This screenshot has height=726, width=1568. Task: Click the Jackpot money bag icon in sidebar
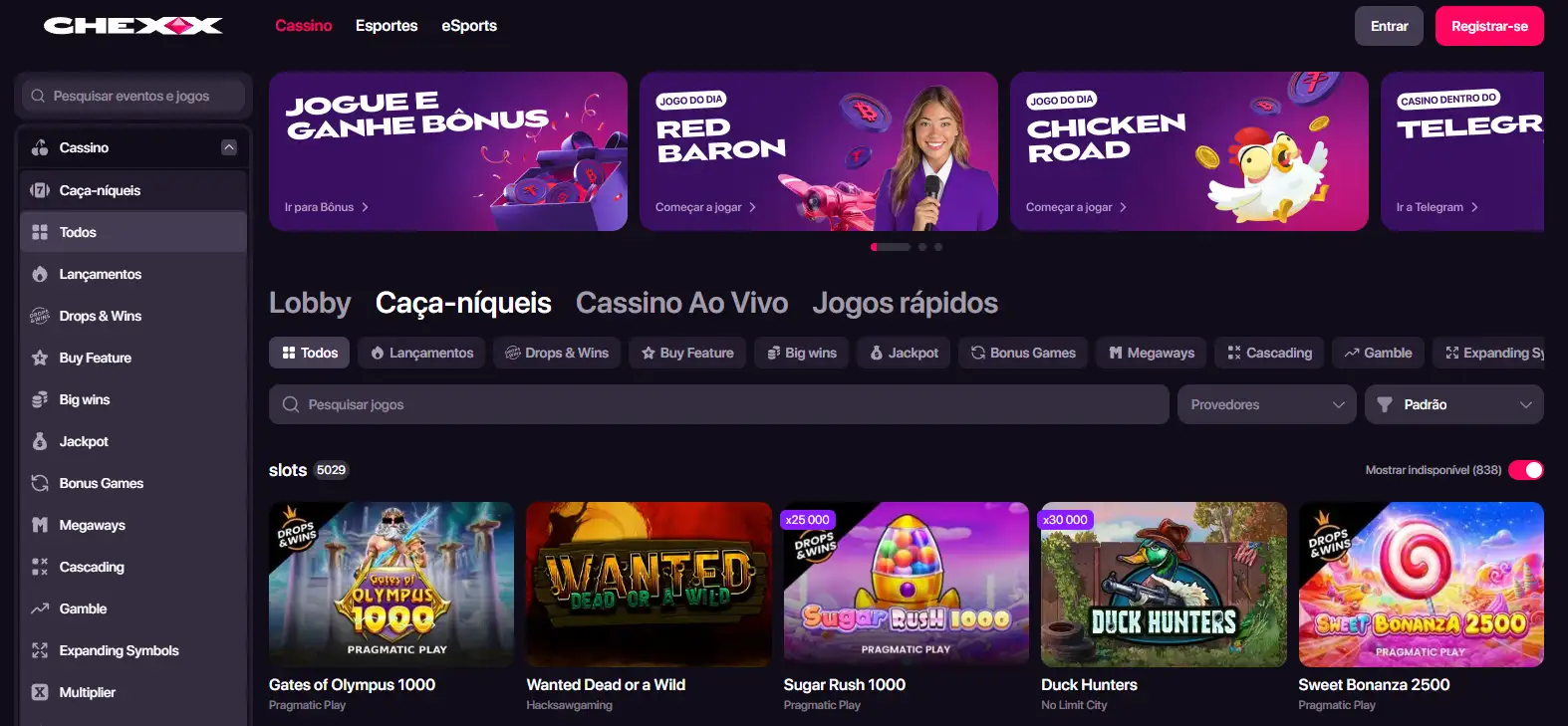(x=40, y=441)
